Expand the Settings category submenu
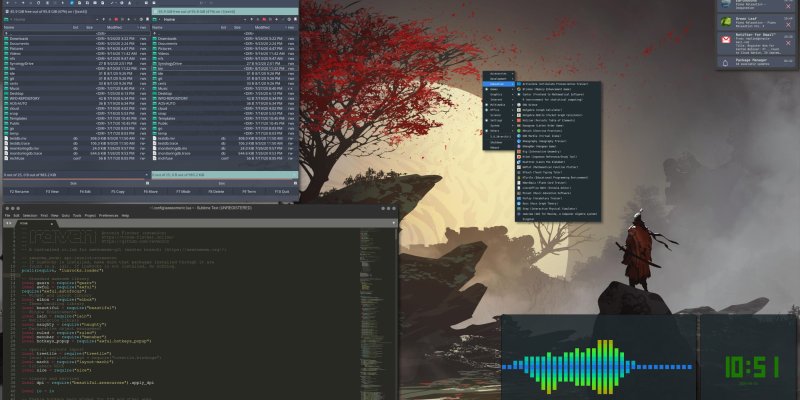The width and height of the screenshot is (800, 400). tap(496, 123)
